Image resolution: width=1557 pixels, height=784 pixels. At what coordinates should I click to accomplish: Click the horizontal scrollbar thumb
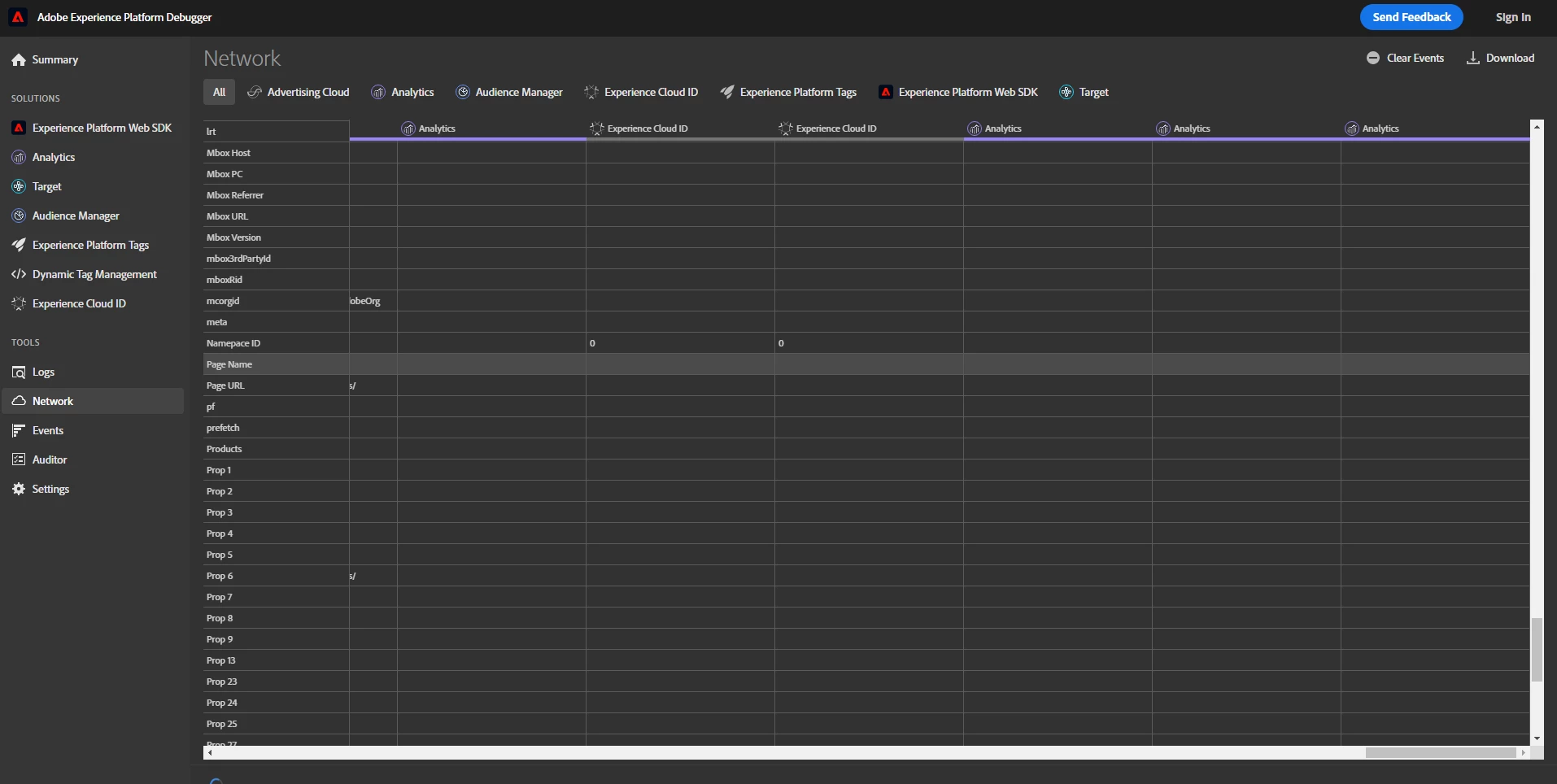(1441, 753)
